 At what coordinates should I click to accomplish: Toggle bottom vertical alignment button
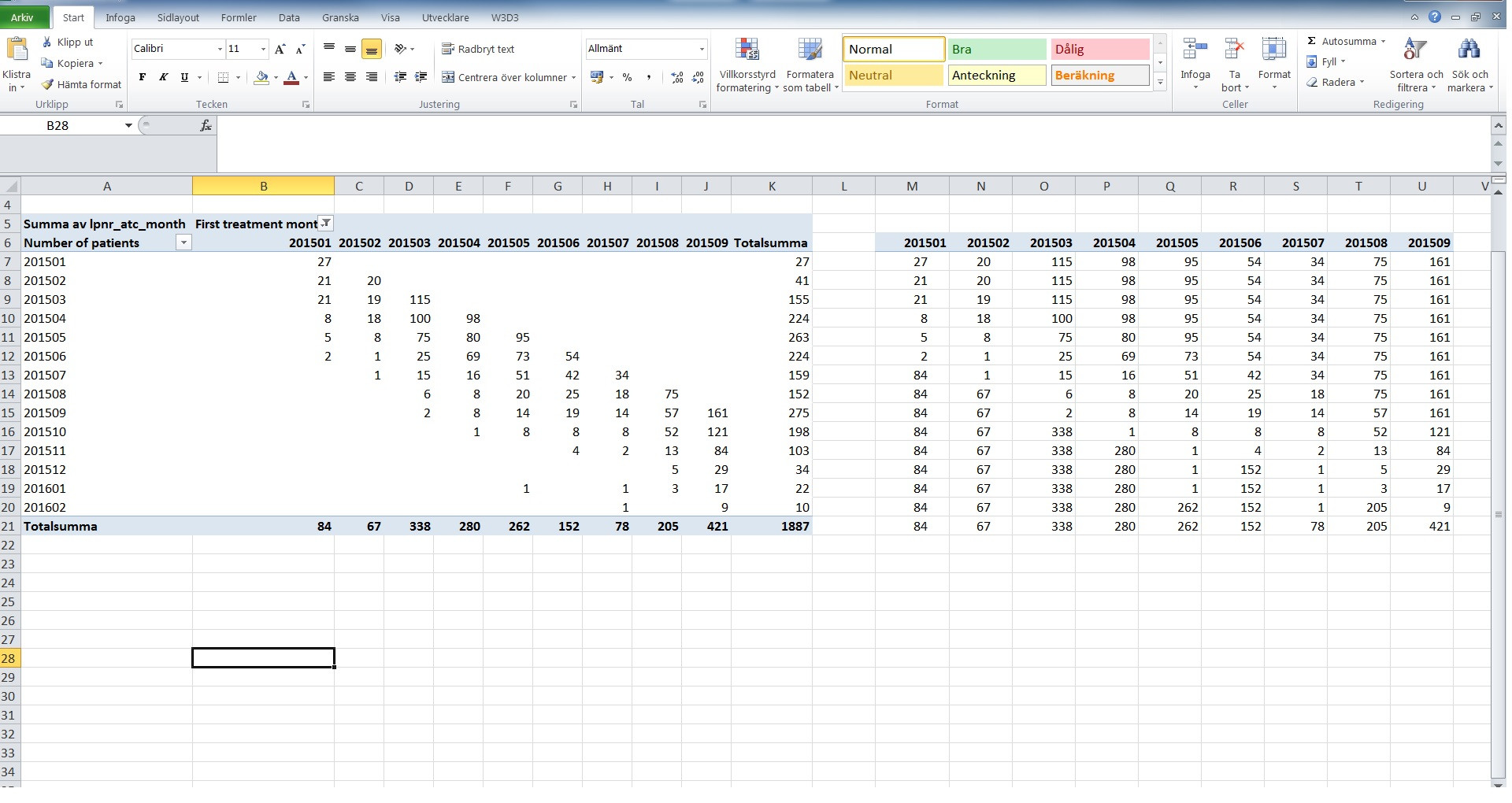371,49
